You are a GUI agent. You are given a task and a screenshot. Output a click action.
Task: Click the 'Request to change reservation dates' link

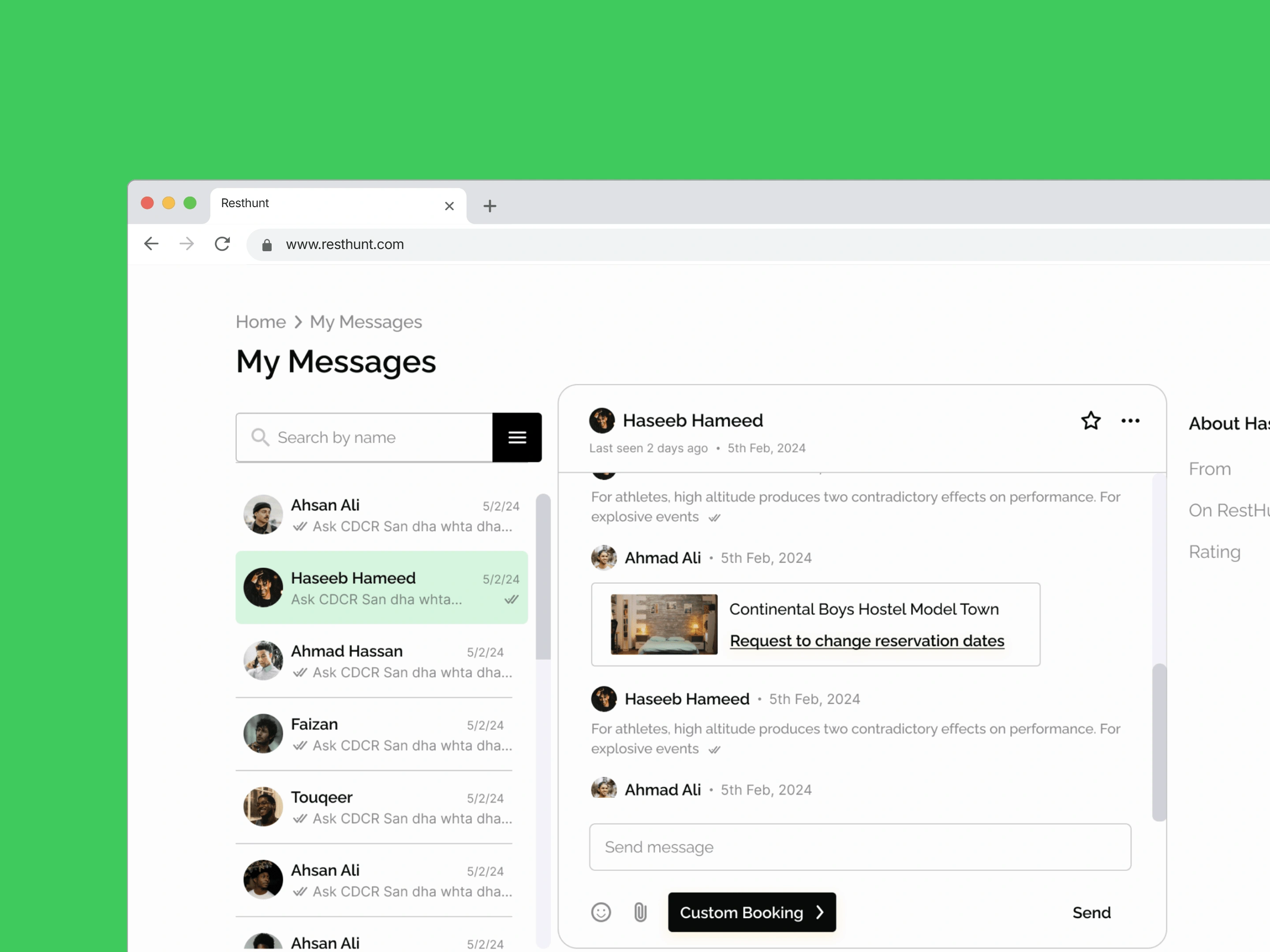tap(867, 640)
